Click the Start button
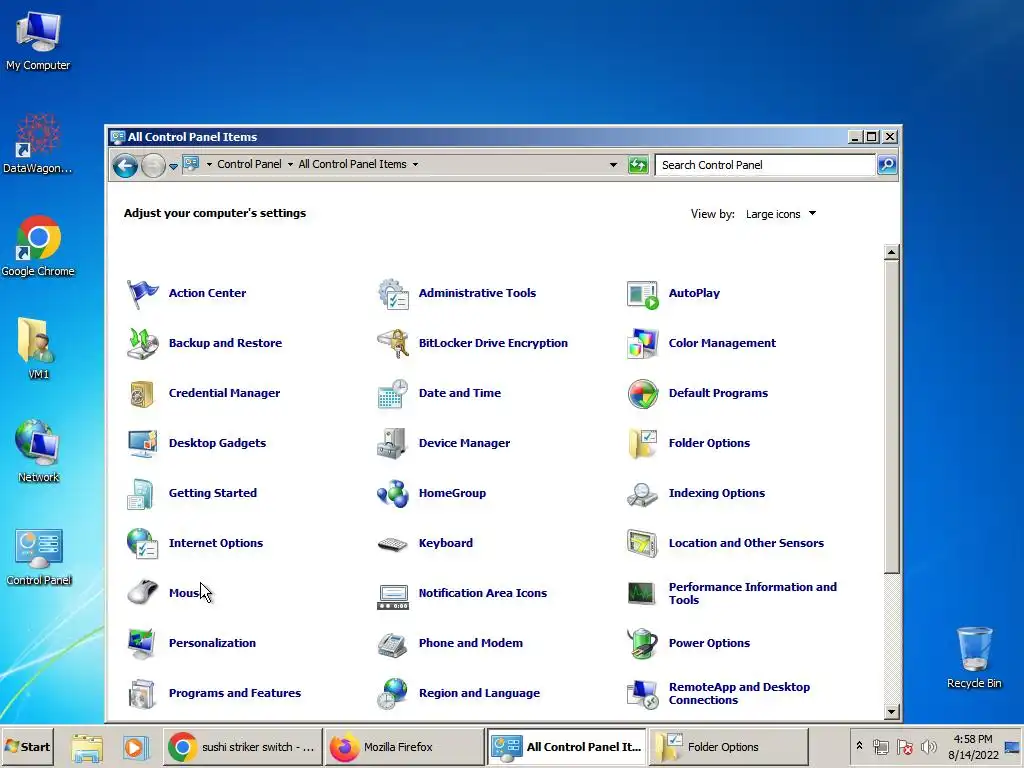 coord(27,747)
